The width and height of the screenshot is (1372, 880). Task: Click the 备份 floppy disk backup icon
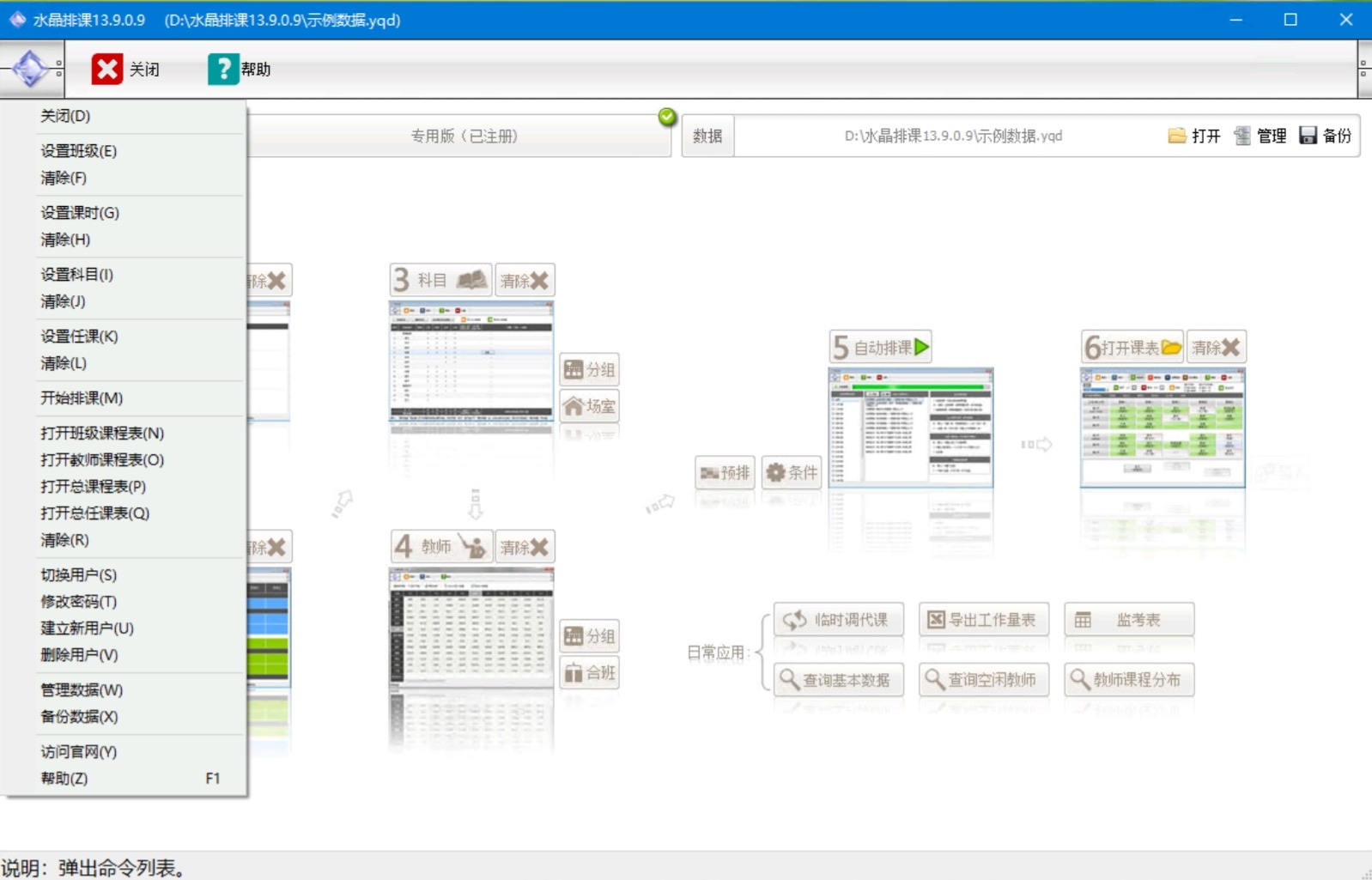[1308, 136]
